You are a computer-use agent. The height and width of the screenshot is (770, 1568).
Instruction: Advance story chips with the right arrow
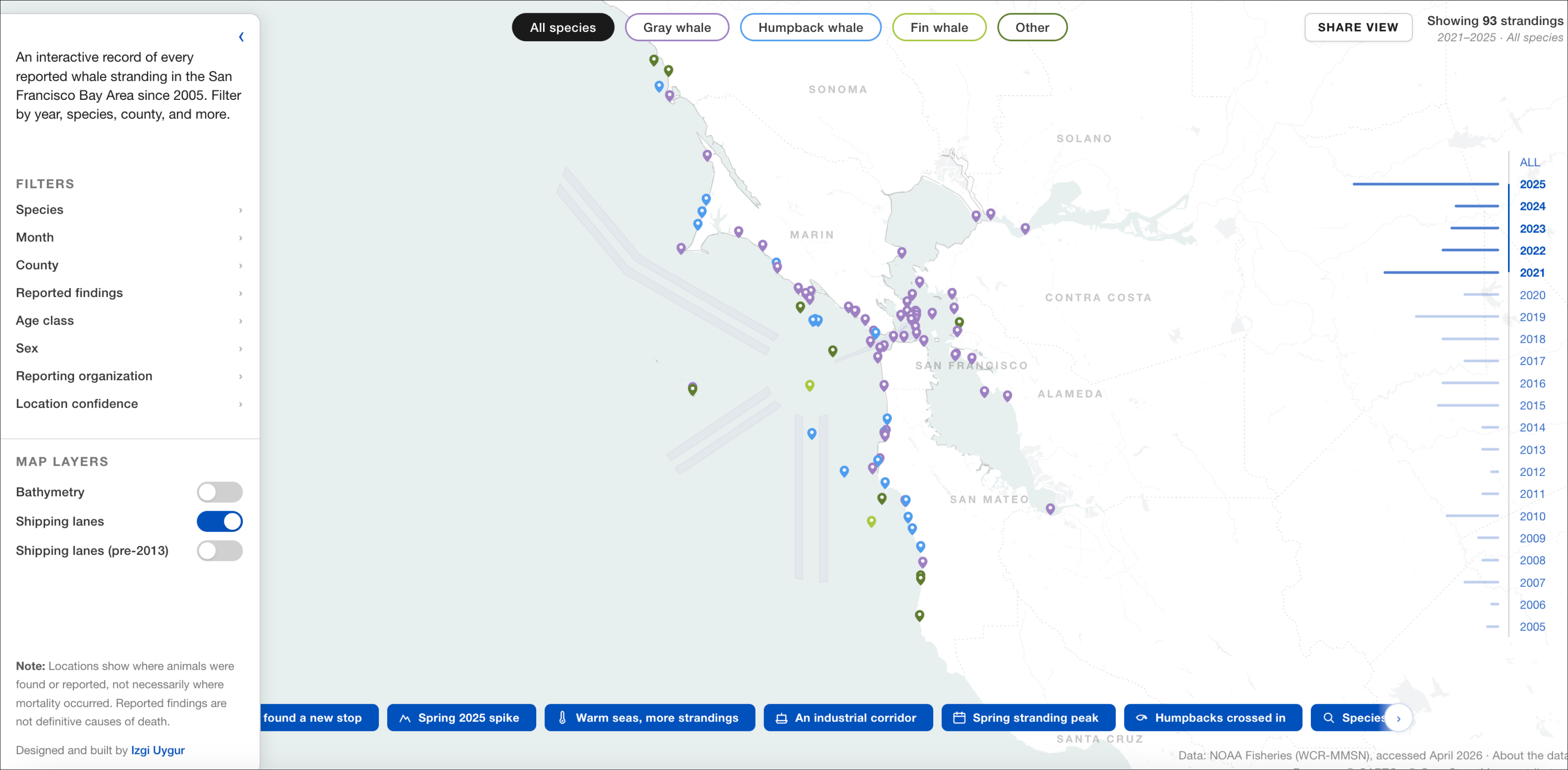click(1398, 718)
